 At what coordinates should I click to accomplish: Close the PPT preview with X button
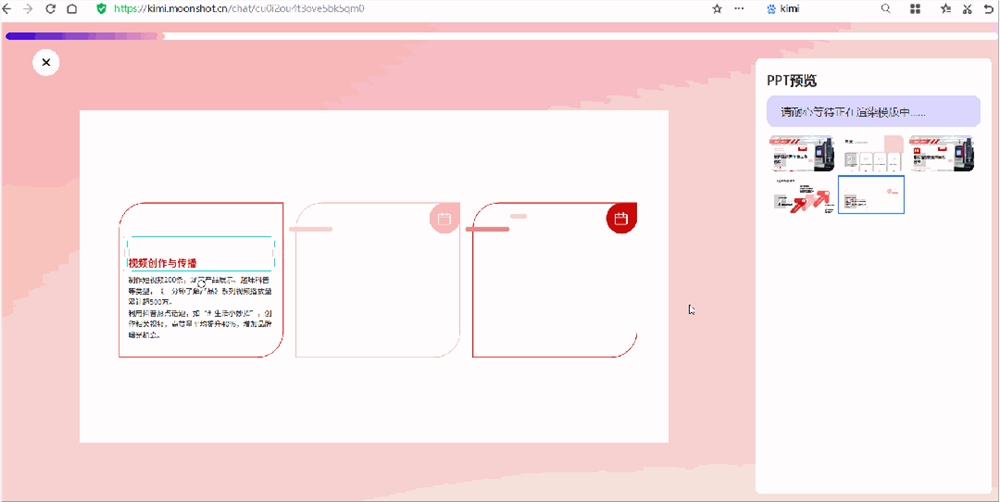[x=46, y=63]
